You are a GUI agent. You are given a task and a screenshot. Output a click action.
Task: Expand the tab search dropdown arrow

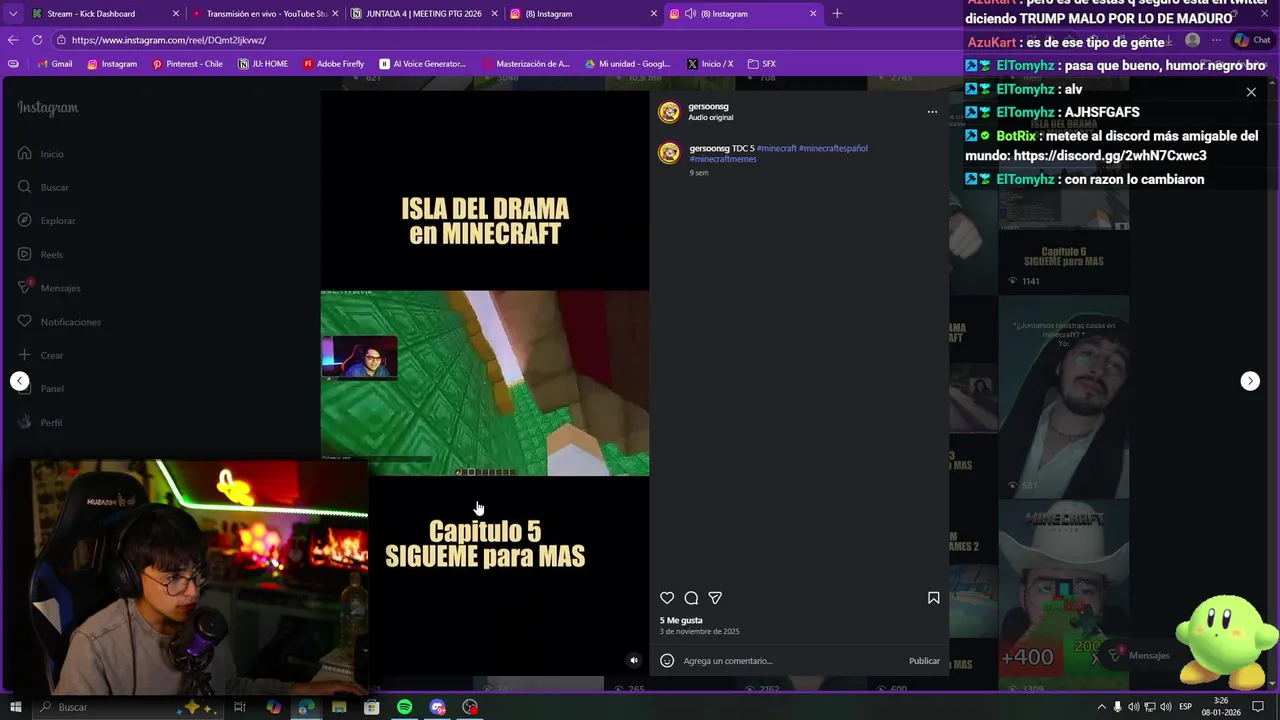coord(13,14)
